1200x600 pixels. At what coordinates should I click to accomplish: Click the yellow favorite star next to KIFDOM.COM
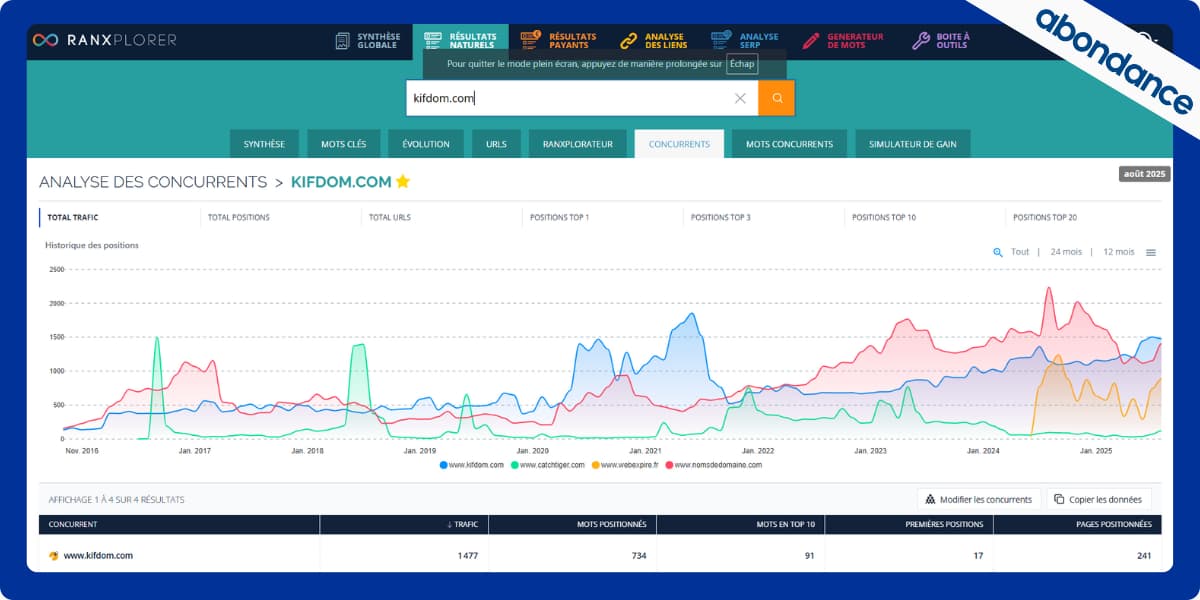point(403,181)
